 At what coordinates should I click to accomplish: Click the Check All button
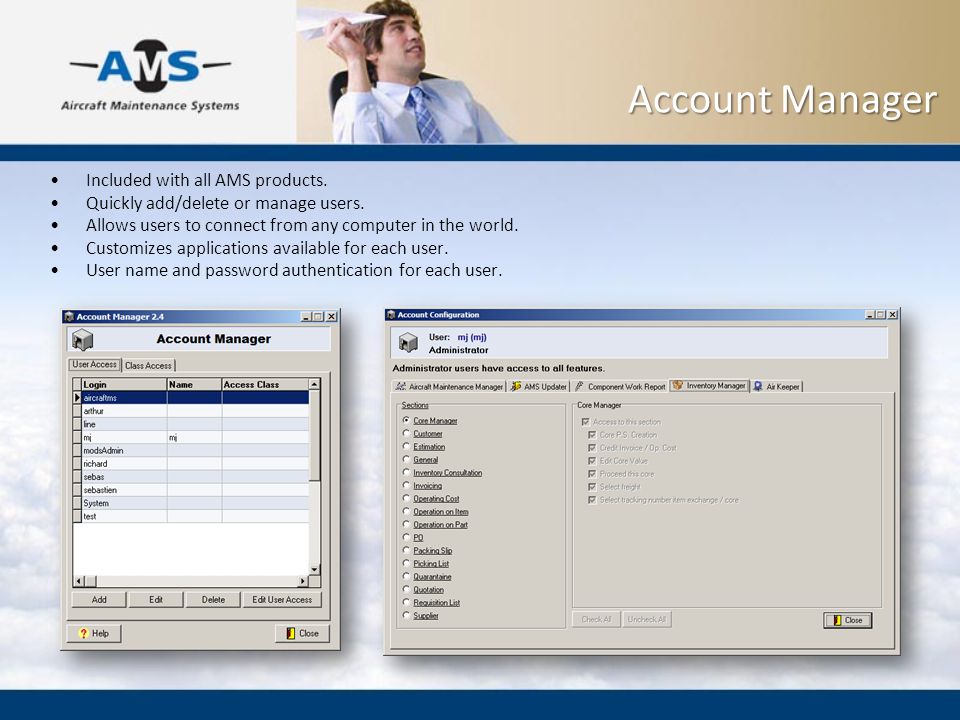[596, 619]
